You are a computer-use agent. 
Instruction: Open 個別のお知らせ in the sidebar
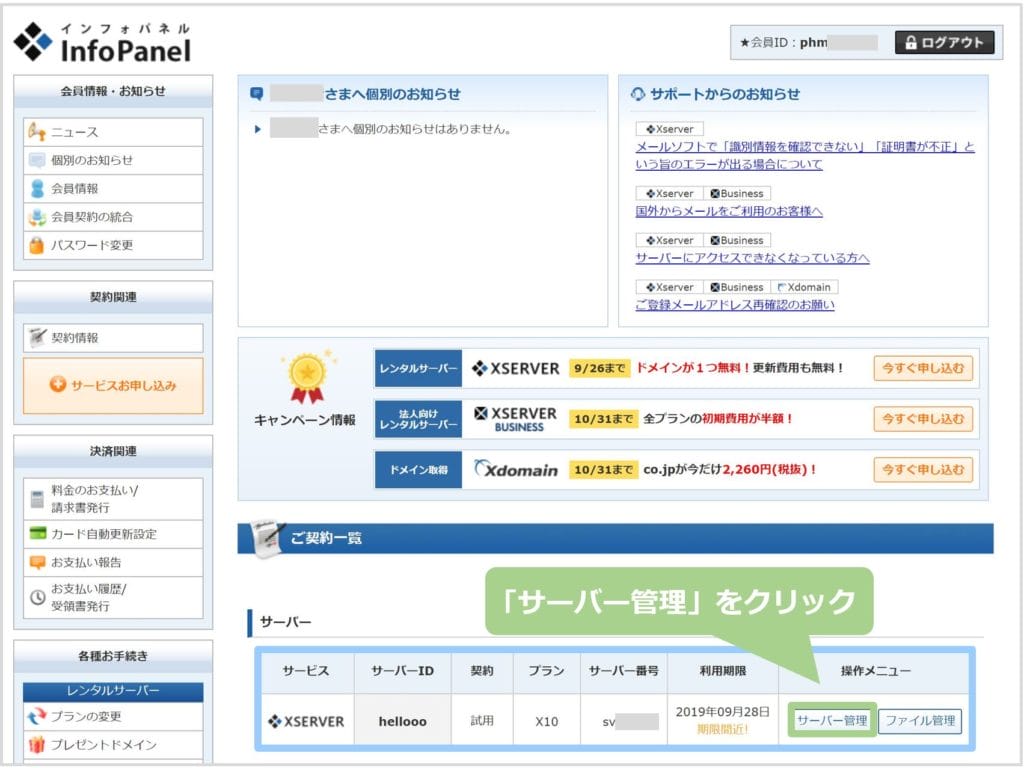pyautogui.click(x=113, y=160)
